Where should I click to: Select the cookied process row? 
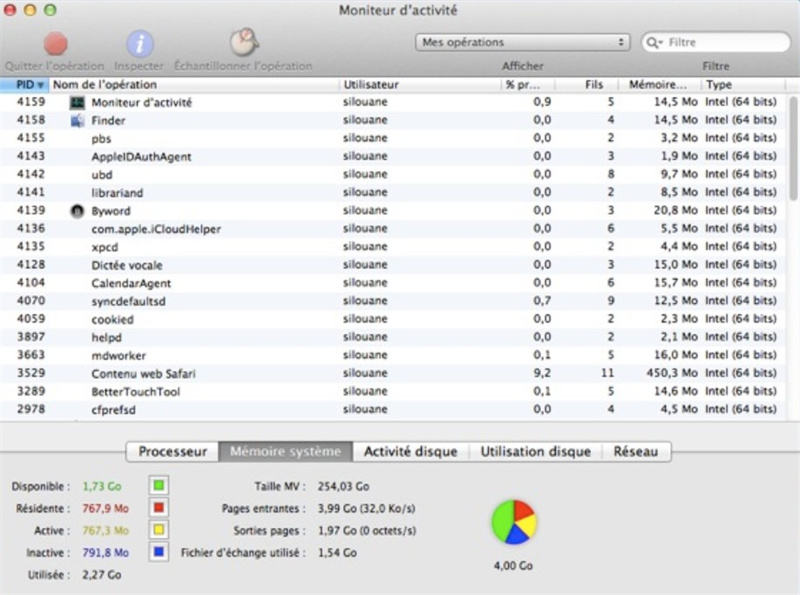393,319
